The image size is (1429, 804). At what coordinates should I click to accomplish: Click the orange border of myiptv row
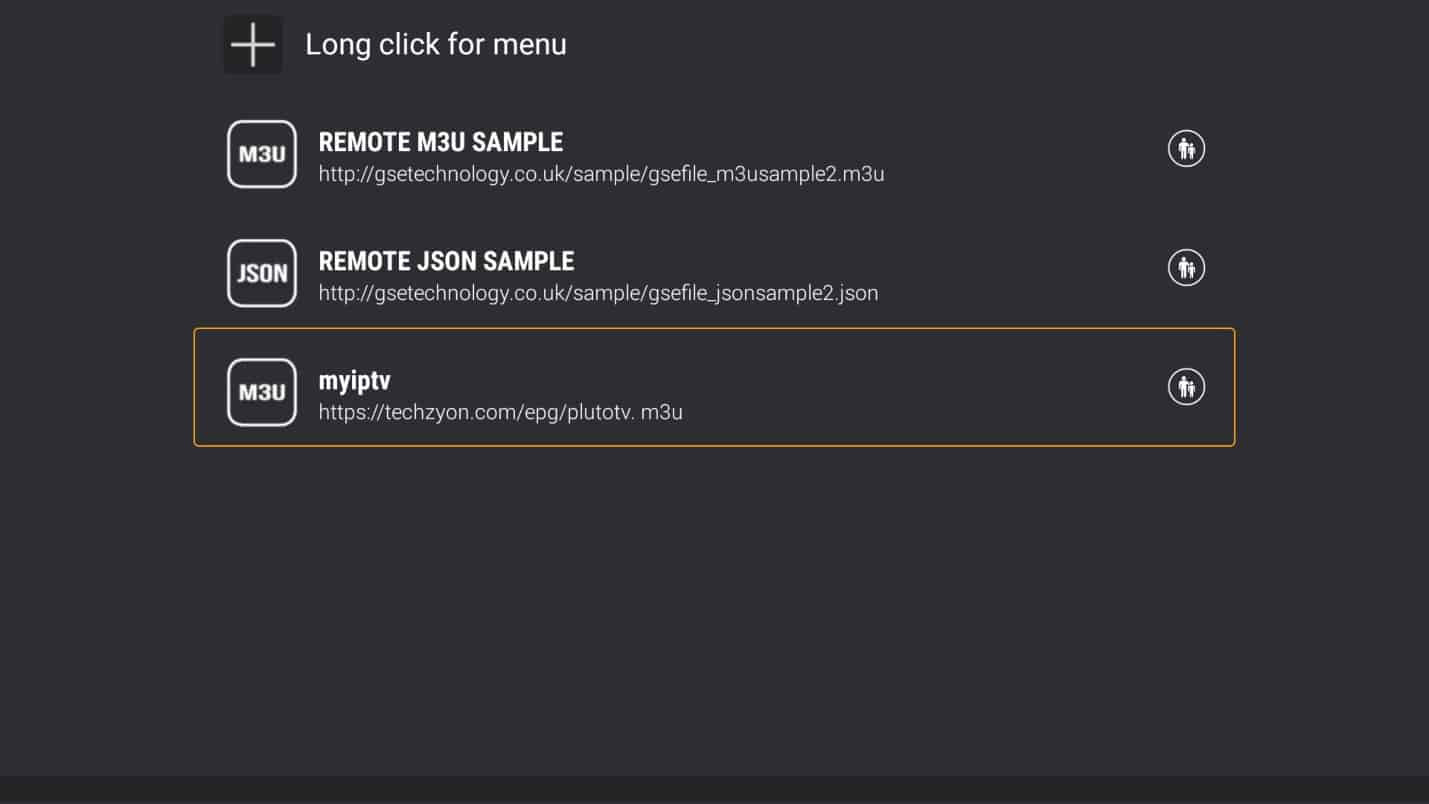point(714,329)
